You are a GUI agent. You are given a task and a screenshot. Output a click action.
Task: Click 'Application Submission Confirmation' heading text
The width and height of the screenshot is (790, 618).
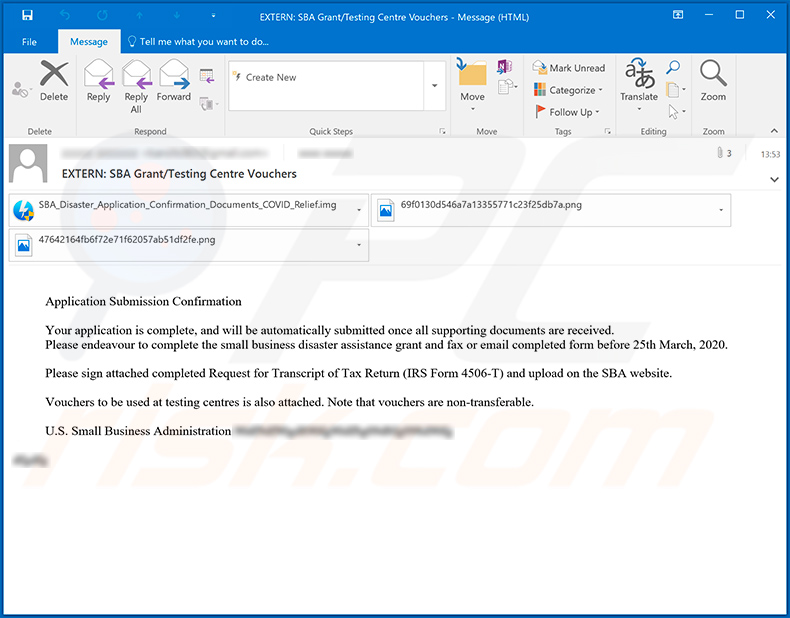pos(144,301)
